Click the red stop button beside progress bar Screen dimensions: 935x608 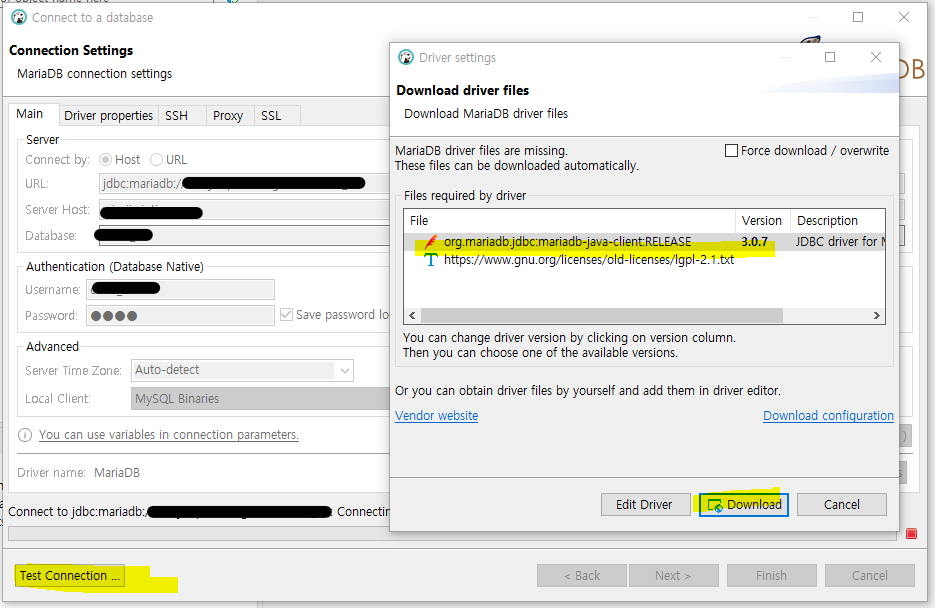(911, 533)
